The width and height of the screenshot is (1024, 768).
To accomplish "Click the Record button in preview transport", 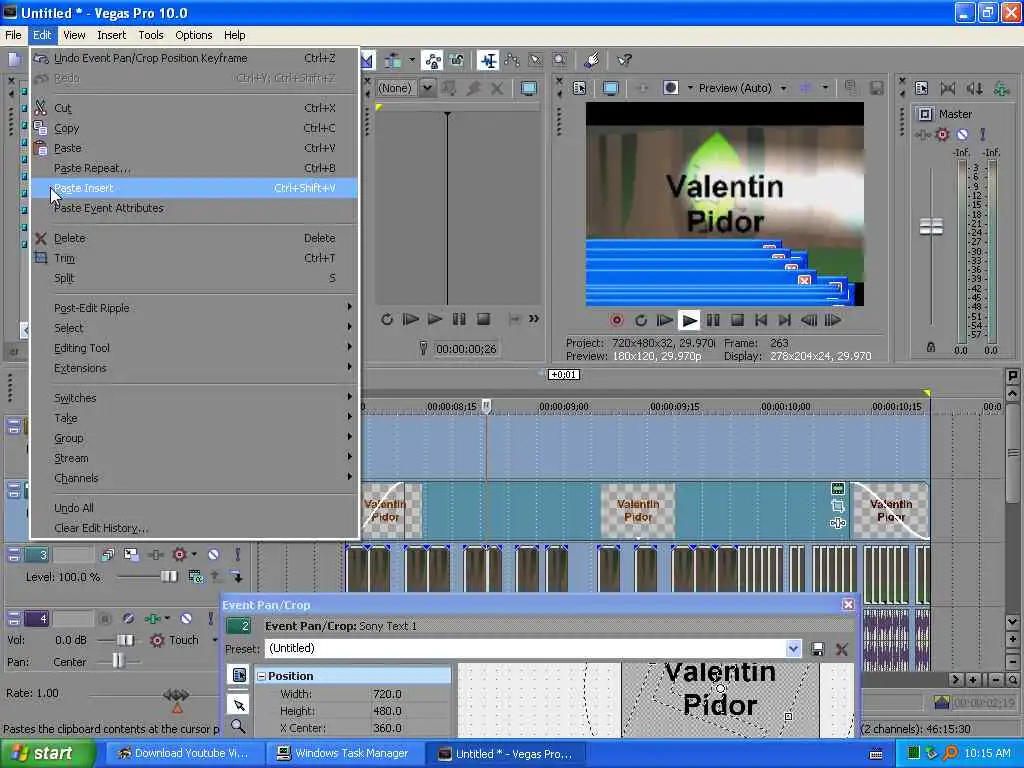I will tap(616, 320).
